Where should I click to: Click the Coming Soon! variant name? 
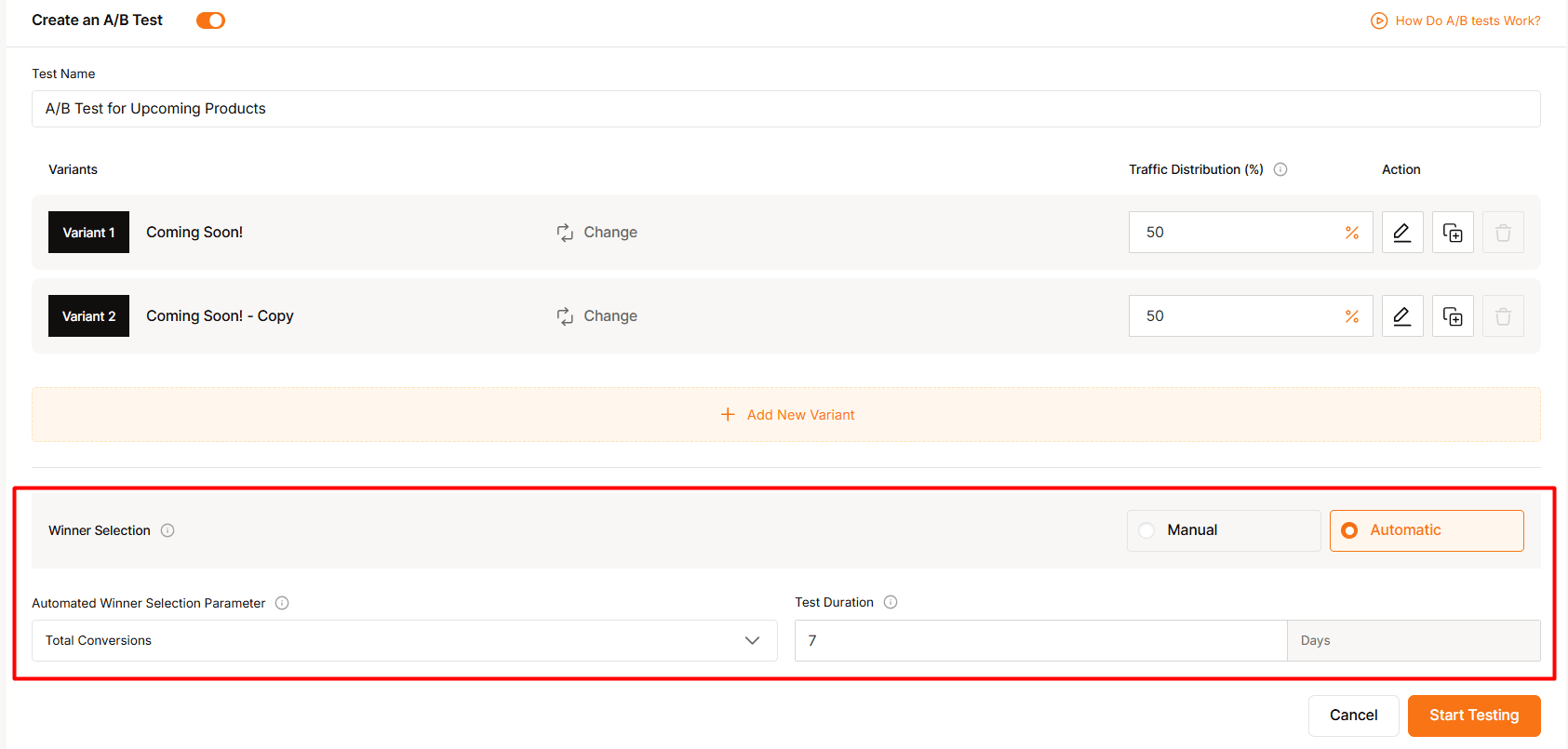point(194,233)
